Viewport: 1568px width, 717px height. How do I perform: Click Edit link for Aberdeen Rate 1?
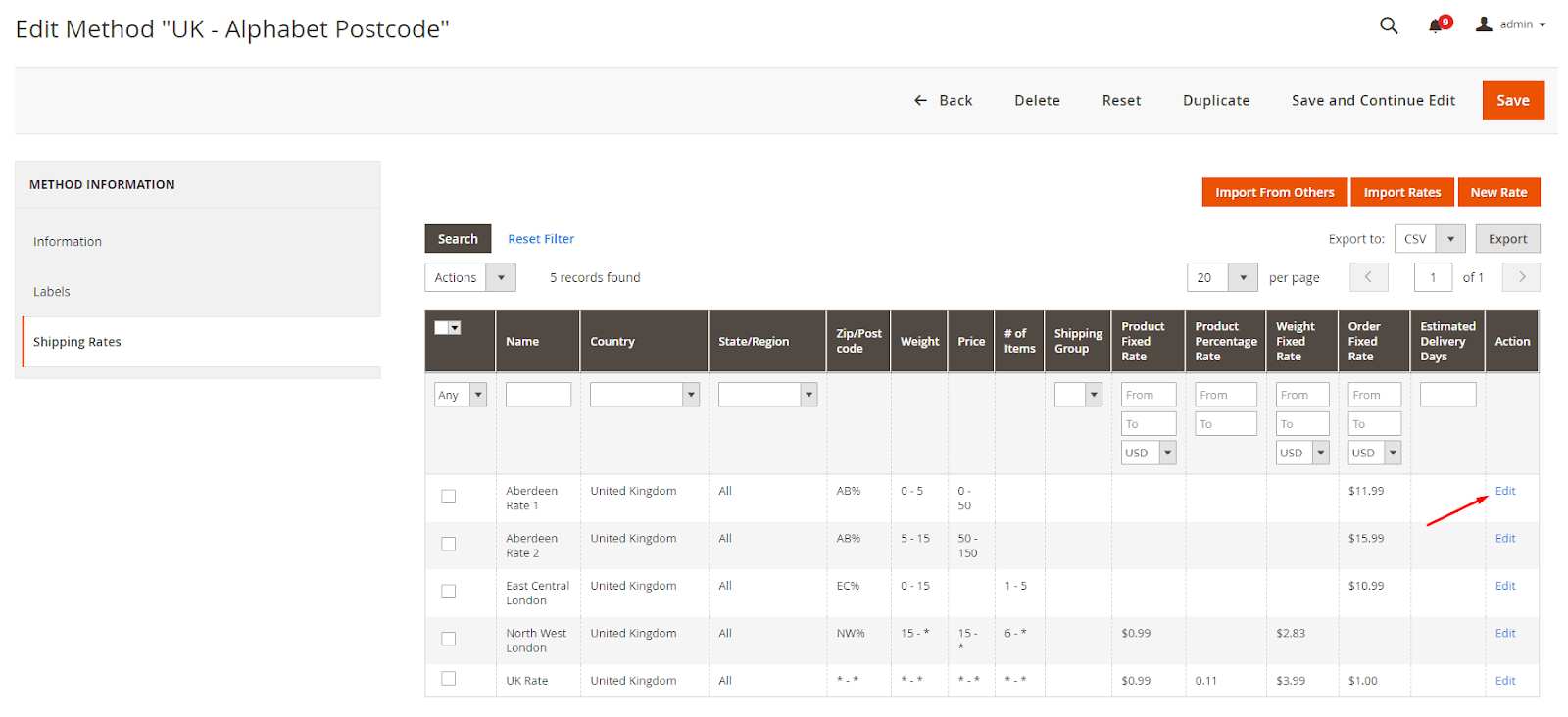pos(1505,491)
